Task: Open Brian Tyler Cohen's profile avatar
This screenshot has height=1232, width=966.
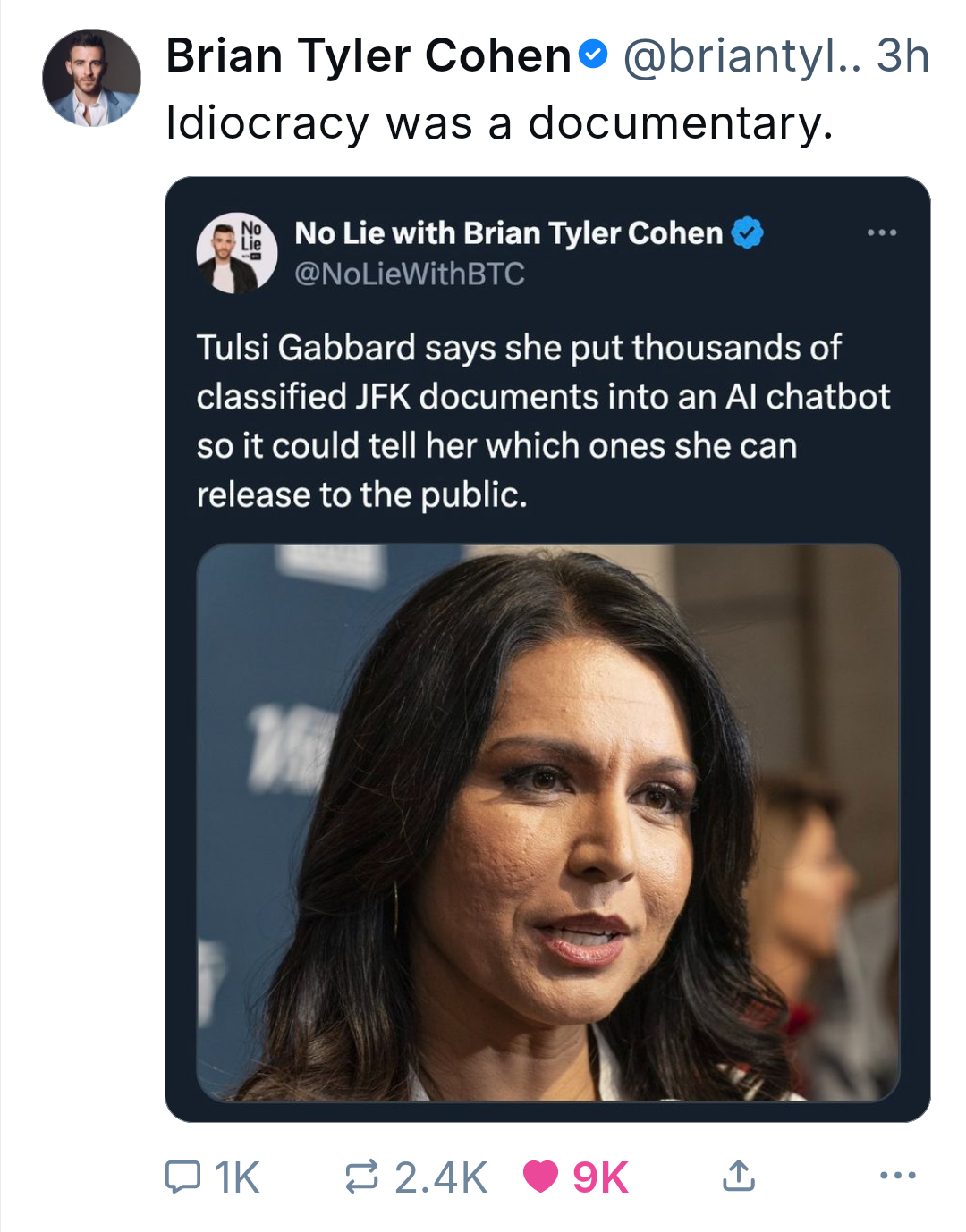Action: [91, 78]
